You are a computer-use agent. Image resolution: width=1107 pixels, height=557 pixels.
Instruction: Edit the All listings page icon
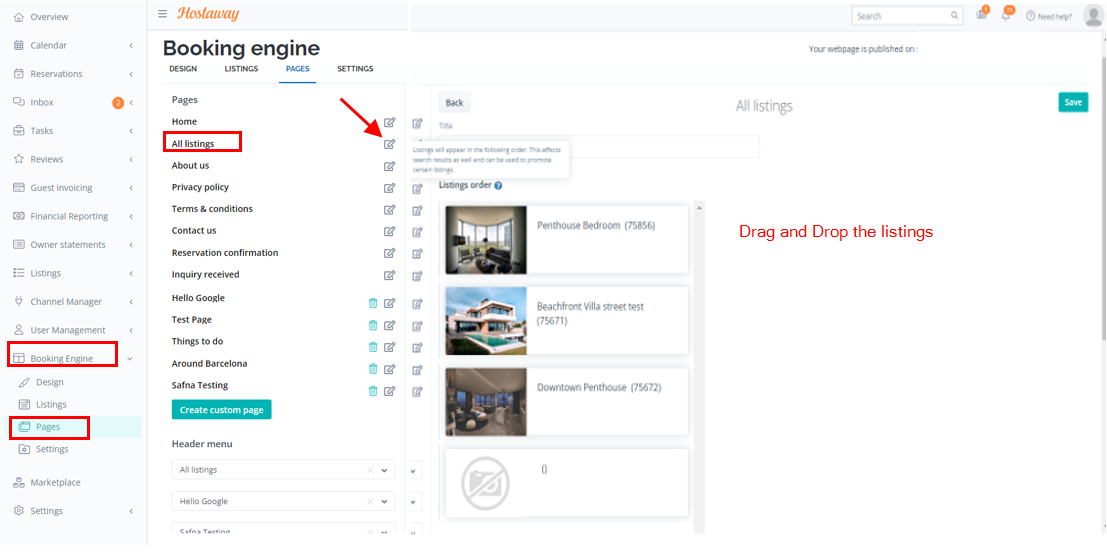(x=389, y=144)
